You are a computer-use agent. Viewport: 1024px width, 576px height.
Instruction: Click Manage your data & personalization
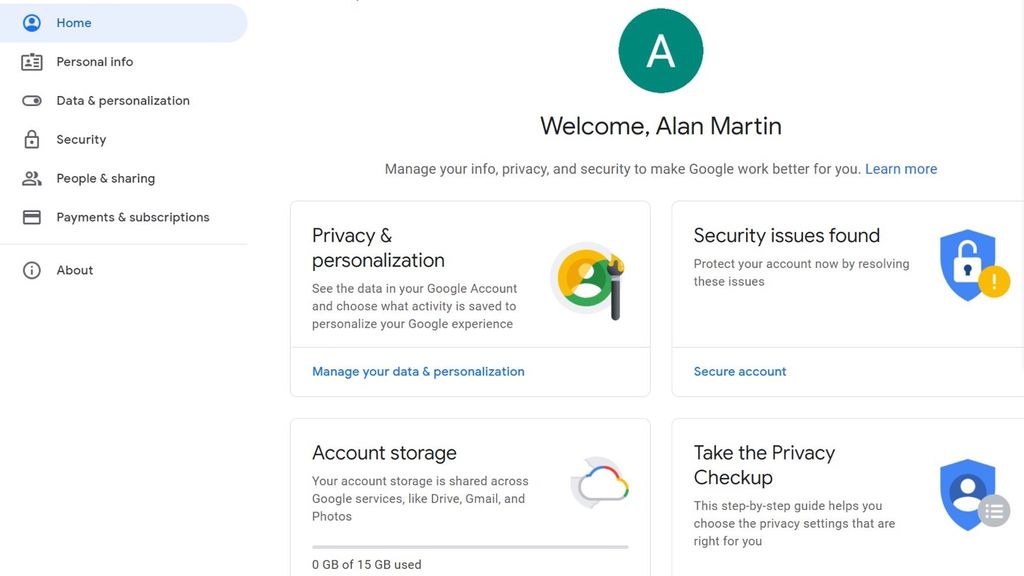tap(418, 371)
